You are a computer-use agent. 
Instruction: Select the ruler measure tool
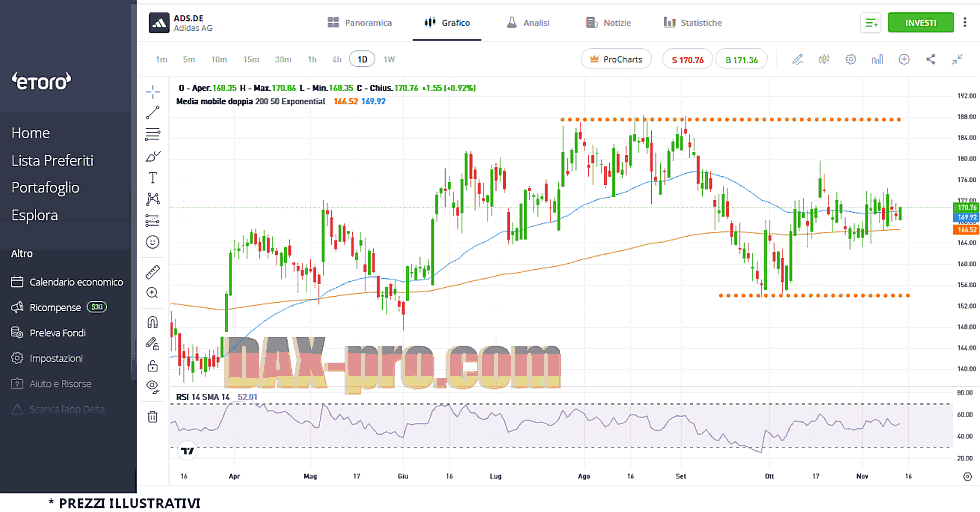pos(152,271)
